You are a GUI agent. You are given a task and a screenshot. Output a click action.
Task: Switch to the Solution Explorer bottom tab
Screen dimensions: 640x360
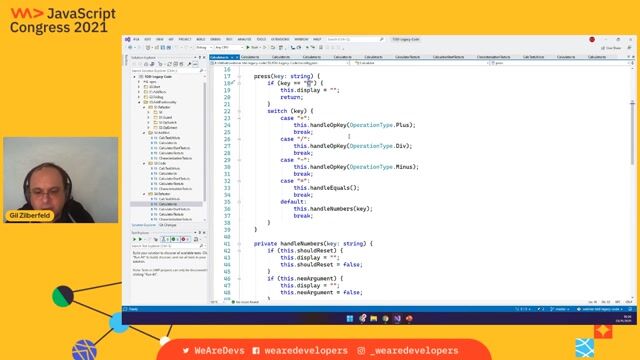coord(144,225)
